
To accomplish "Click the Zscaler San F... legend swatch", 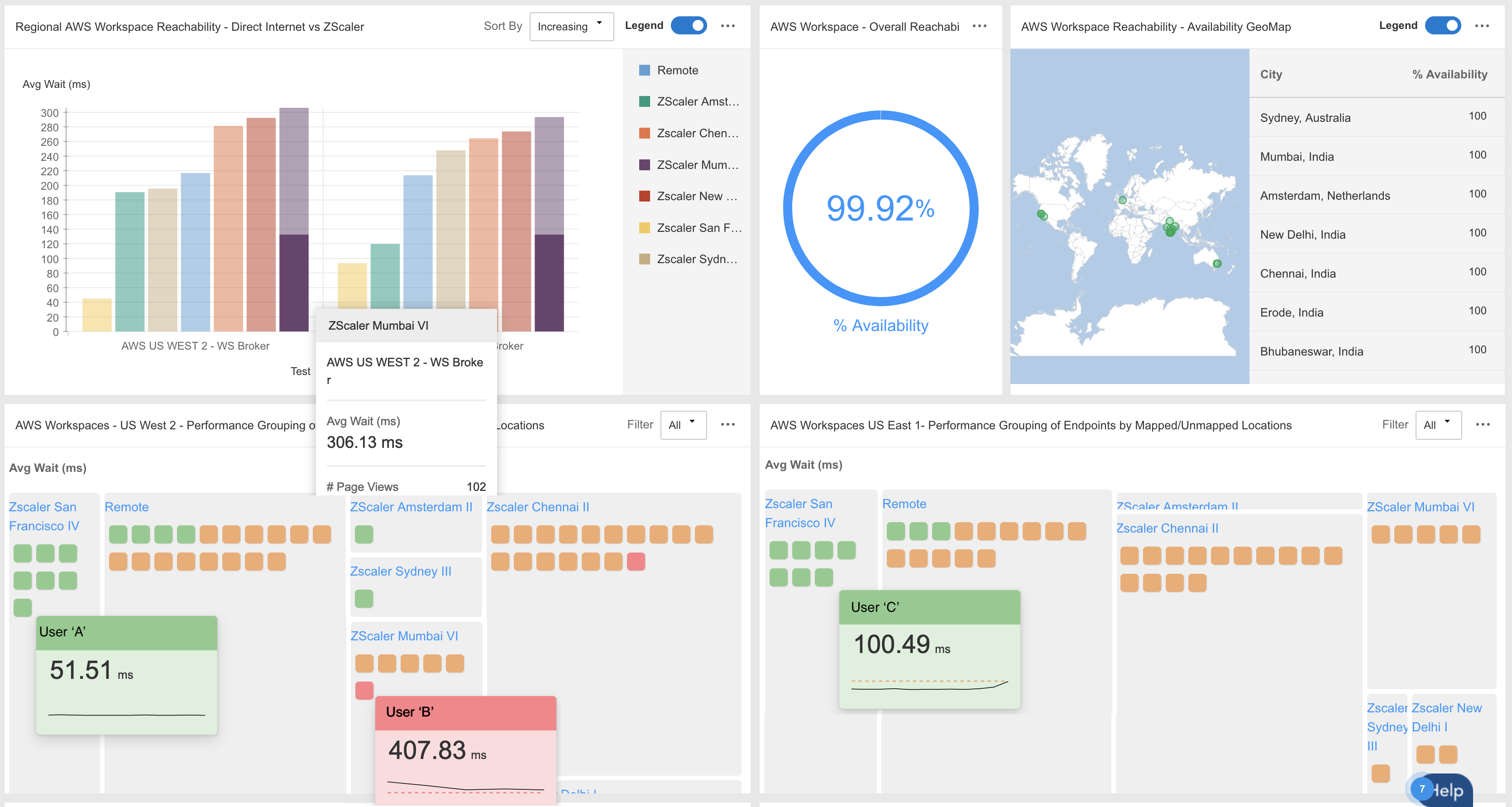I will tap(645, 228).
